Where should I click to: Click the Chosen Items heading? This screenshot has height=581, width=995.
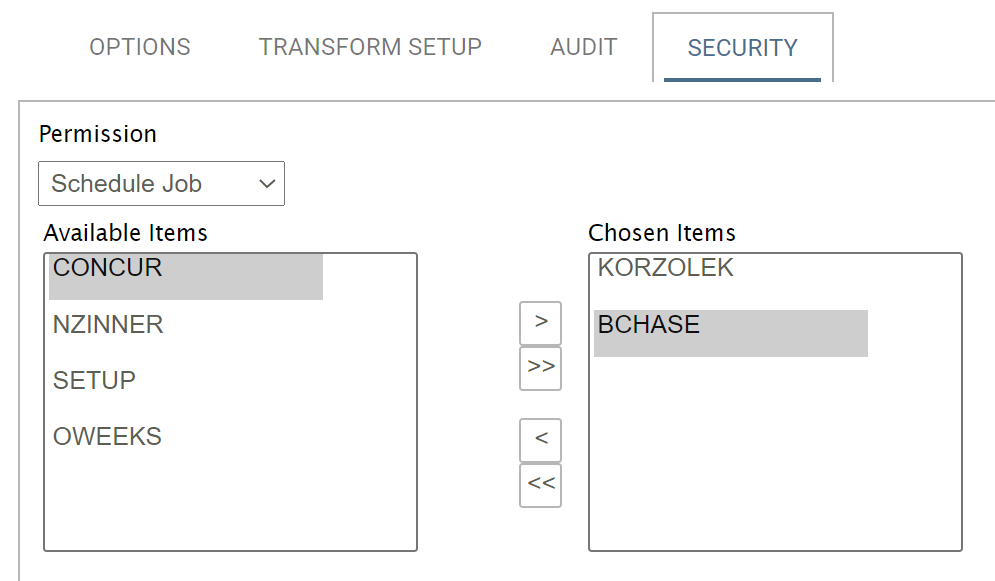pyautogui.click(x=662, y=233)
